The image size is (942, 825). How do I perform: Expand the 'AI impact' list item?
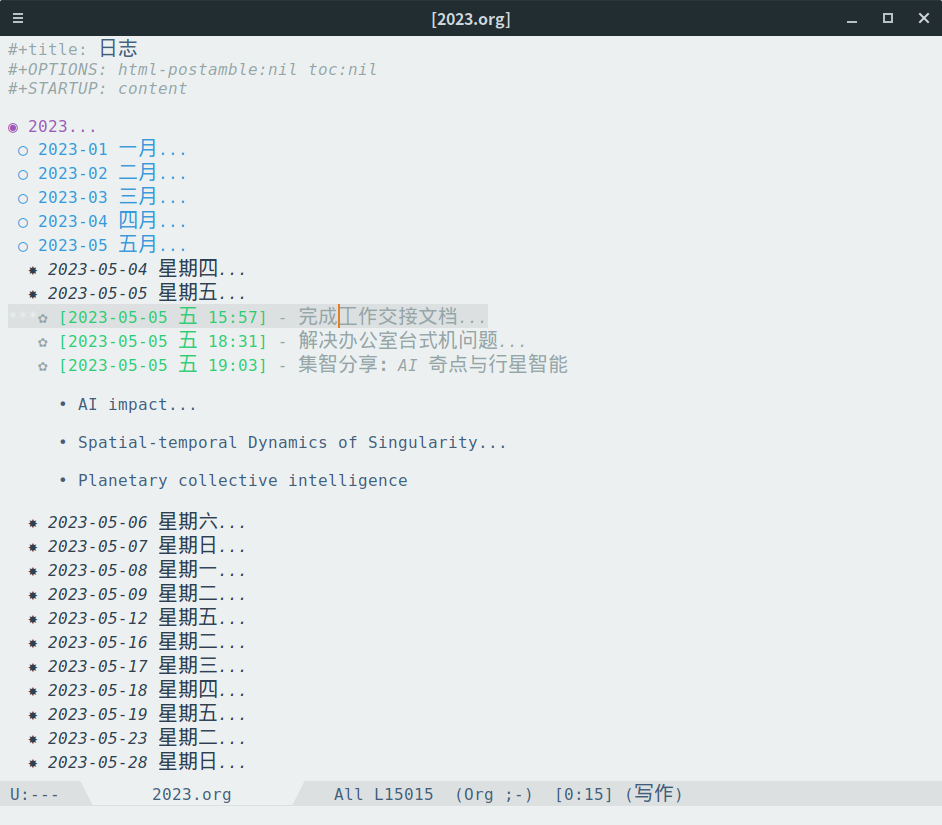click(137, 404)
